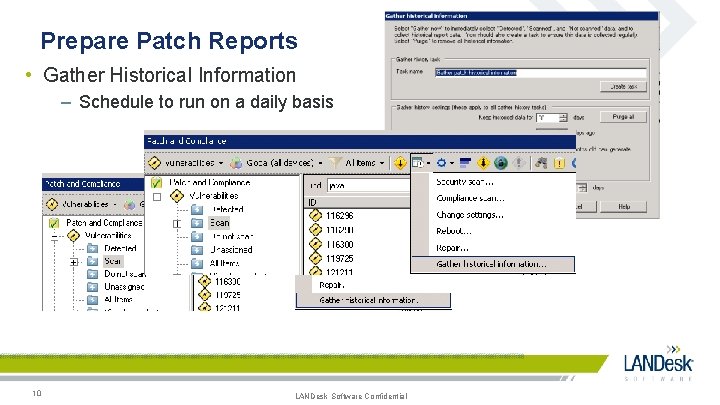Click Vulnerabilities diamond icon in left window toolbar
Screen dimensions: 720x405
coord(52,204)
